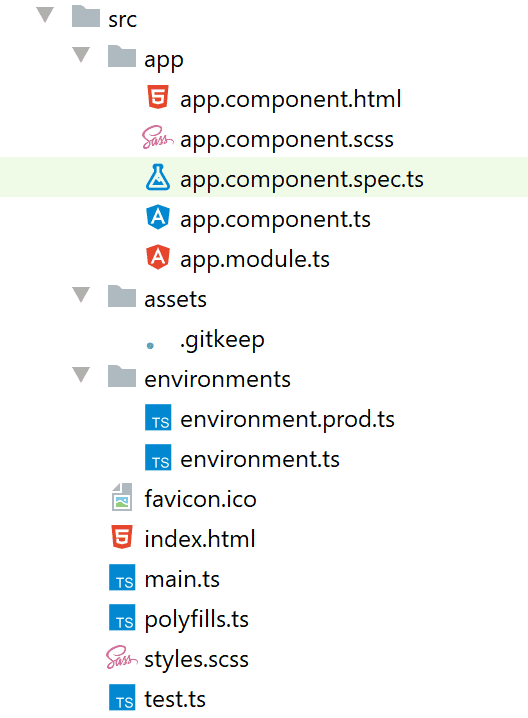
Task: Select the environments folder label
Action: pyautogui.click(x=218, y=380)
